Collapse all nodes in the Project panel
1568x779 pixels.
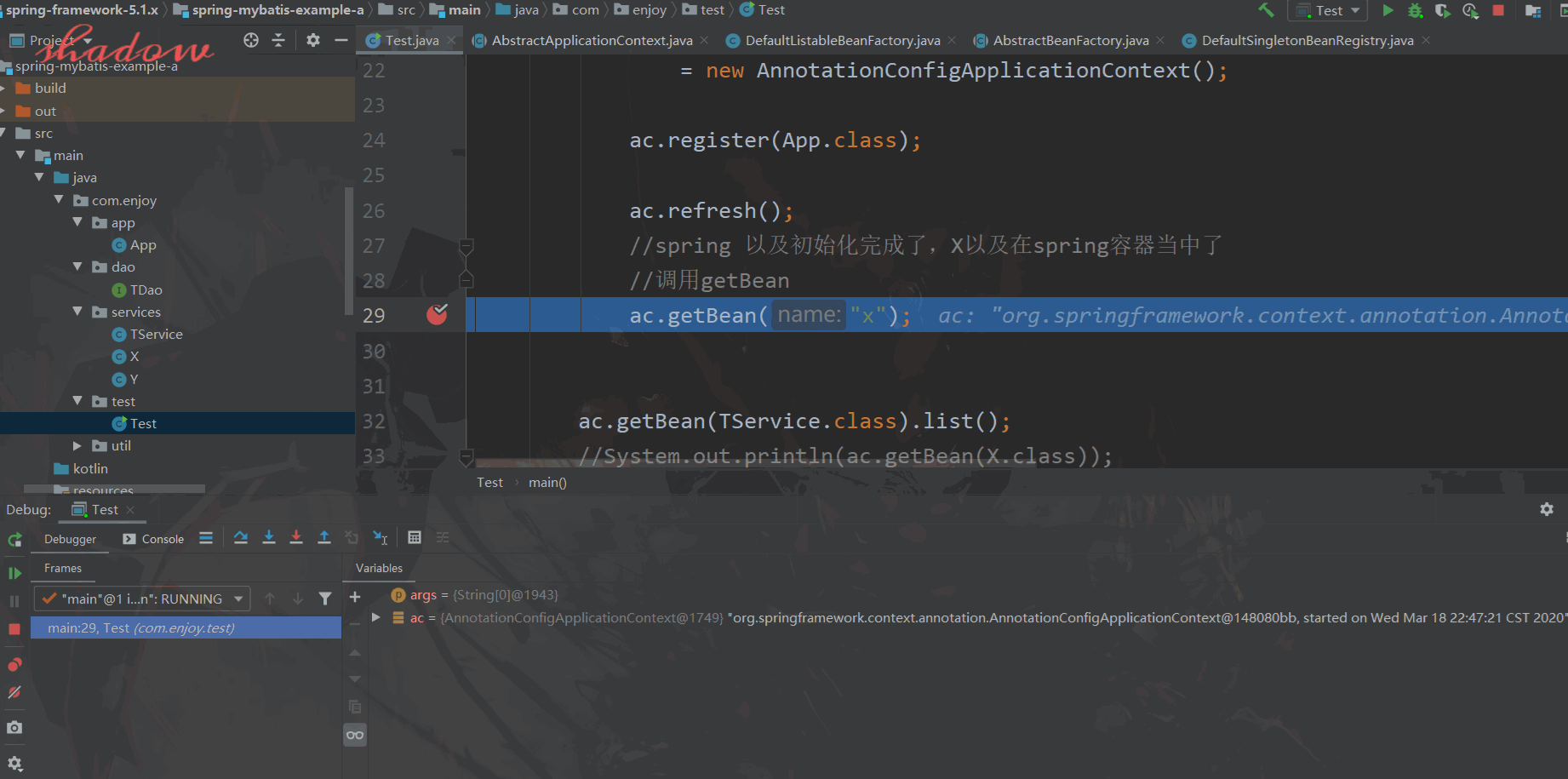click(278, 40)
